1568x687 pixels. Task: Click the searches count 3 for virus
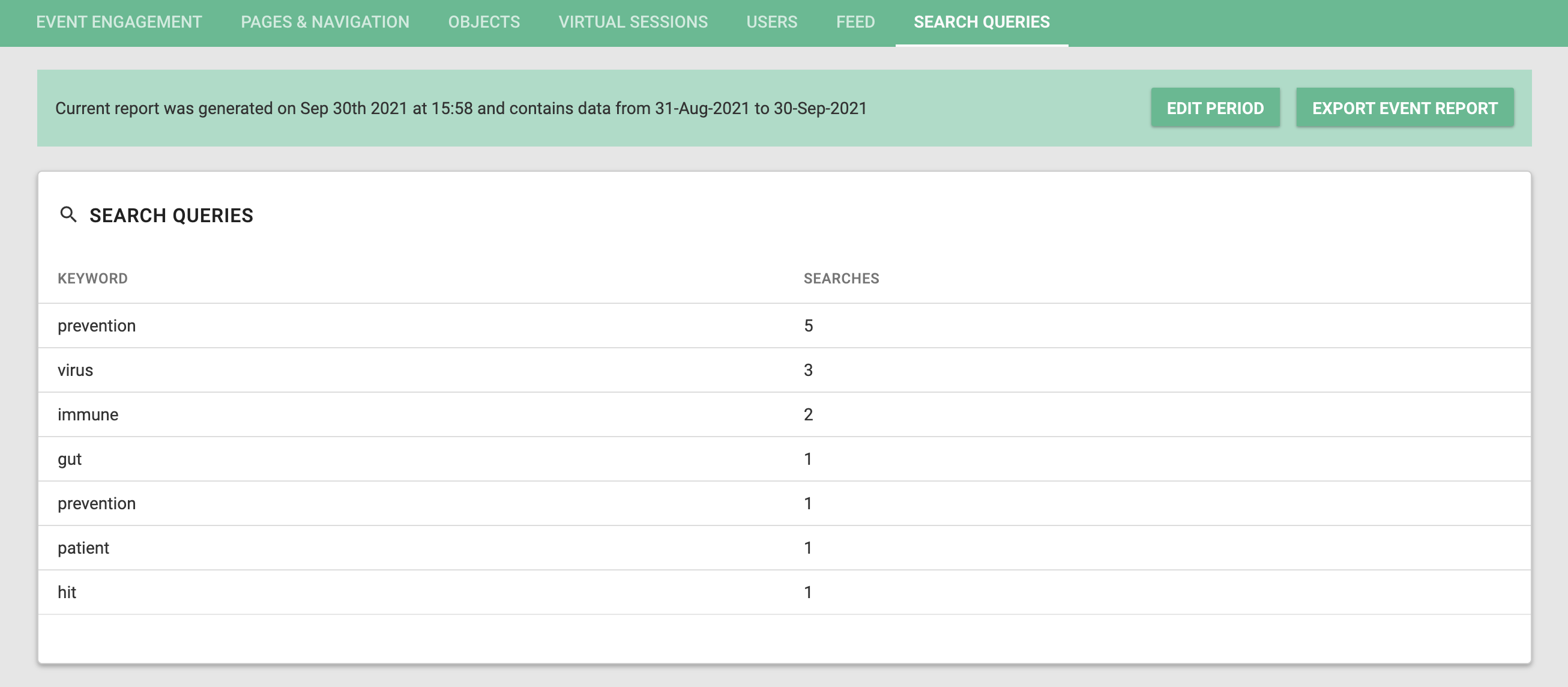pos(808,371)
